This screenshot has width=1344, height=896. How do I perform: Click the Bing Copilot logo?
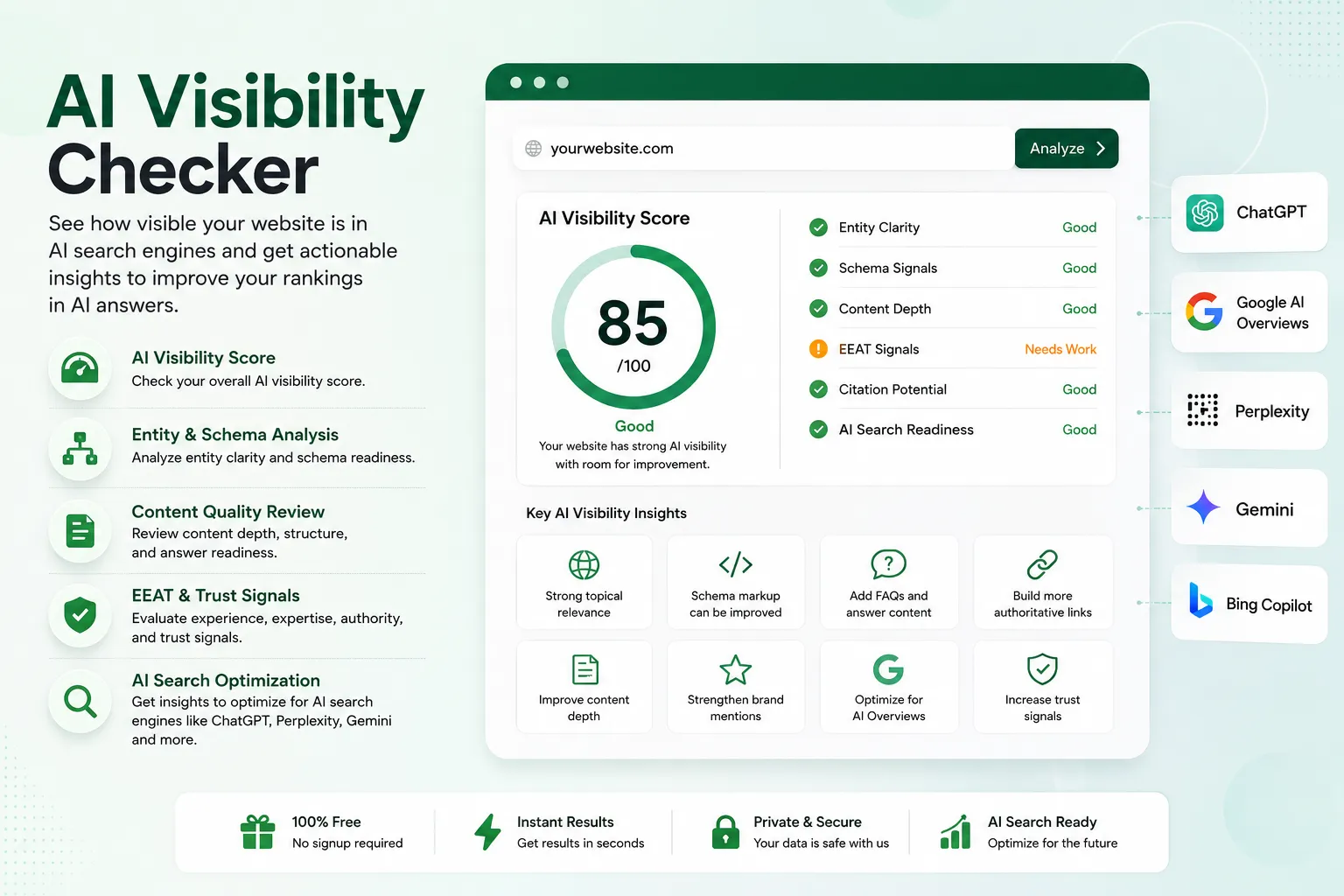click(x=1200, y=601)
